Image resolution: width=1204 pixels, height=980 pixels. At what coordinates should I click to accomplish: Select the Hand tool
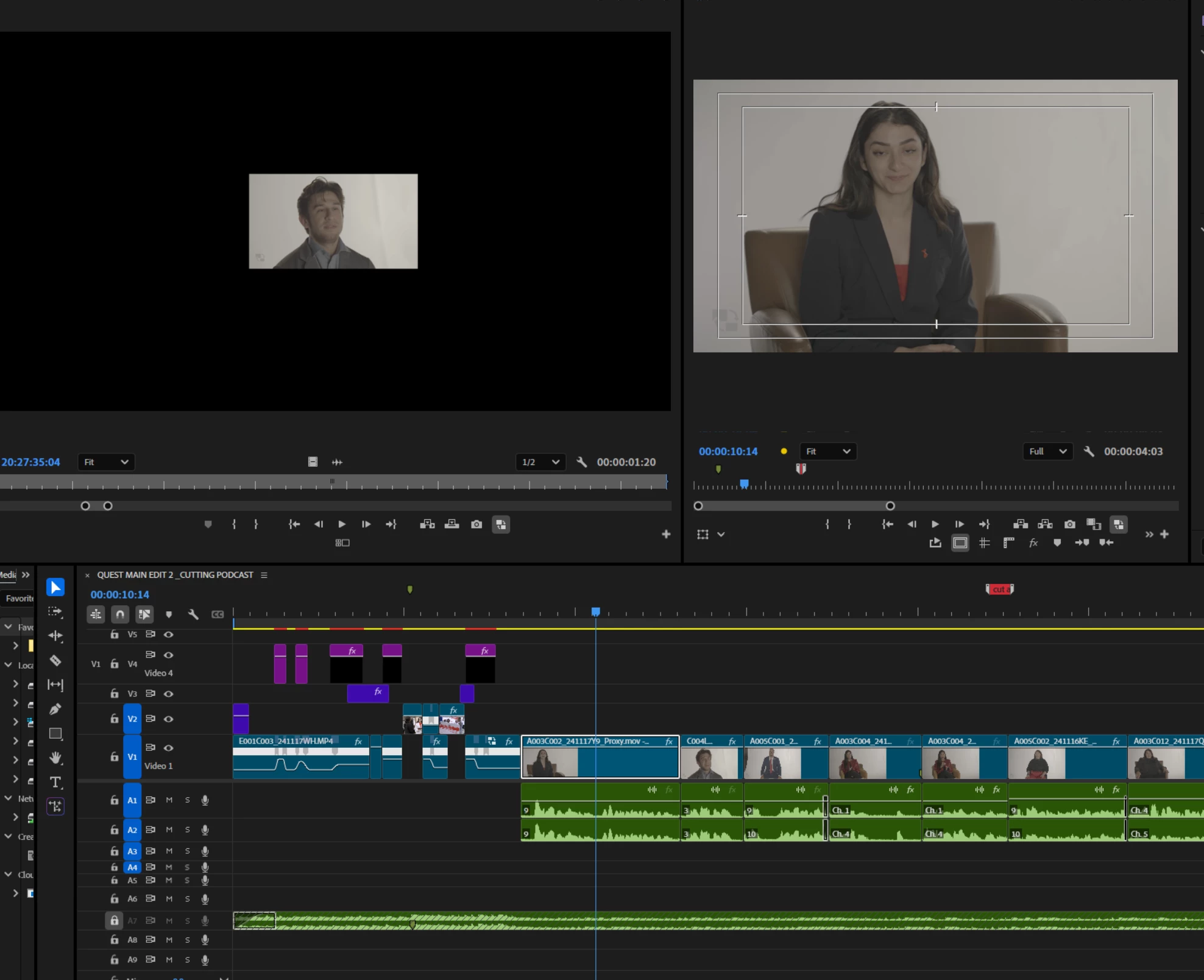pyautogui.click(x=55, y=758)
